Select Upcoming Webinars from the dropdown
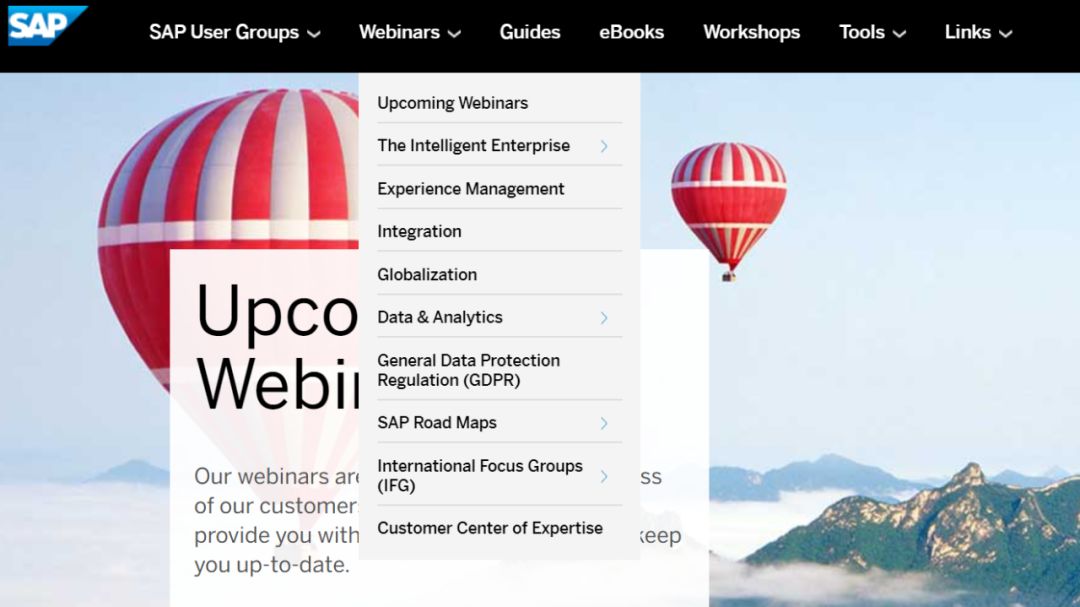This screenshot has width=1080, height=607. (x=453, y=103)
